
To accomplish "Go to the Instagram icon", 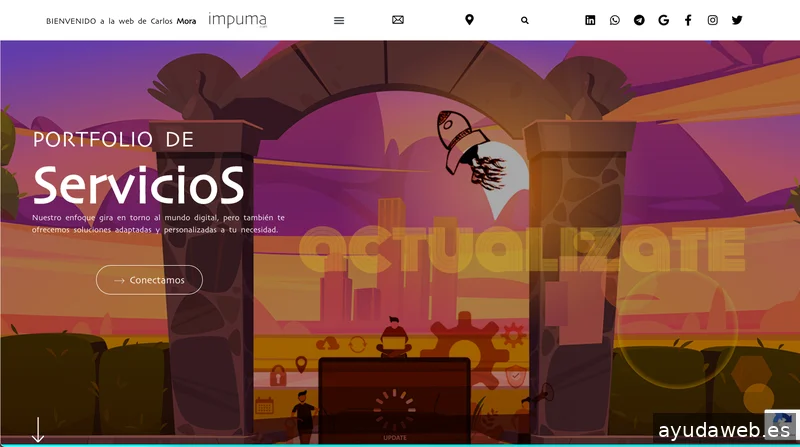I will 713,20.
